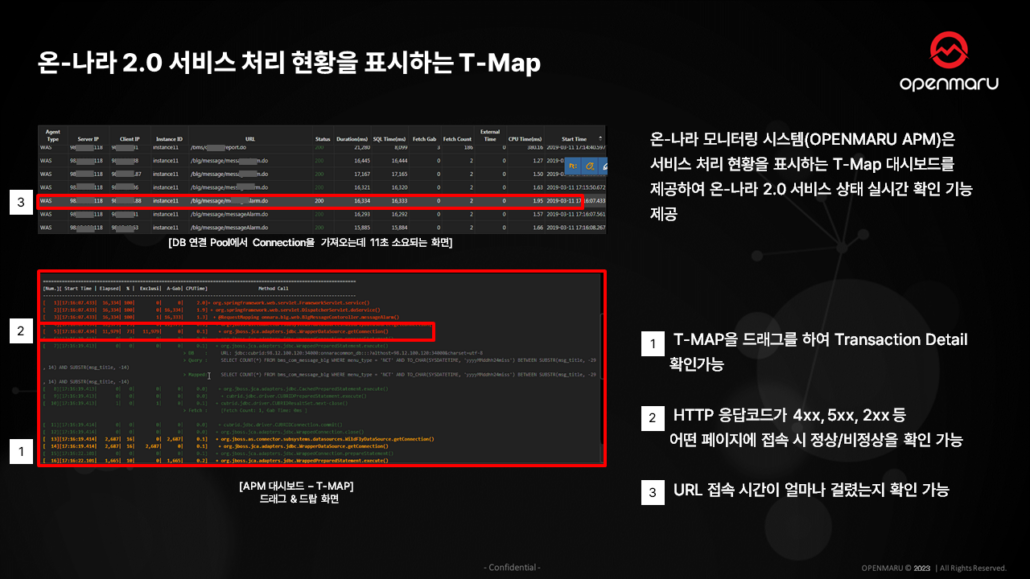Select the first table row ending in report.do

300,146
